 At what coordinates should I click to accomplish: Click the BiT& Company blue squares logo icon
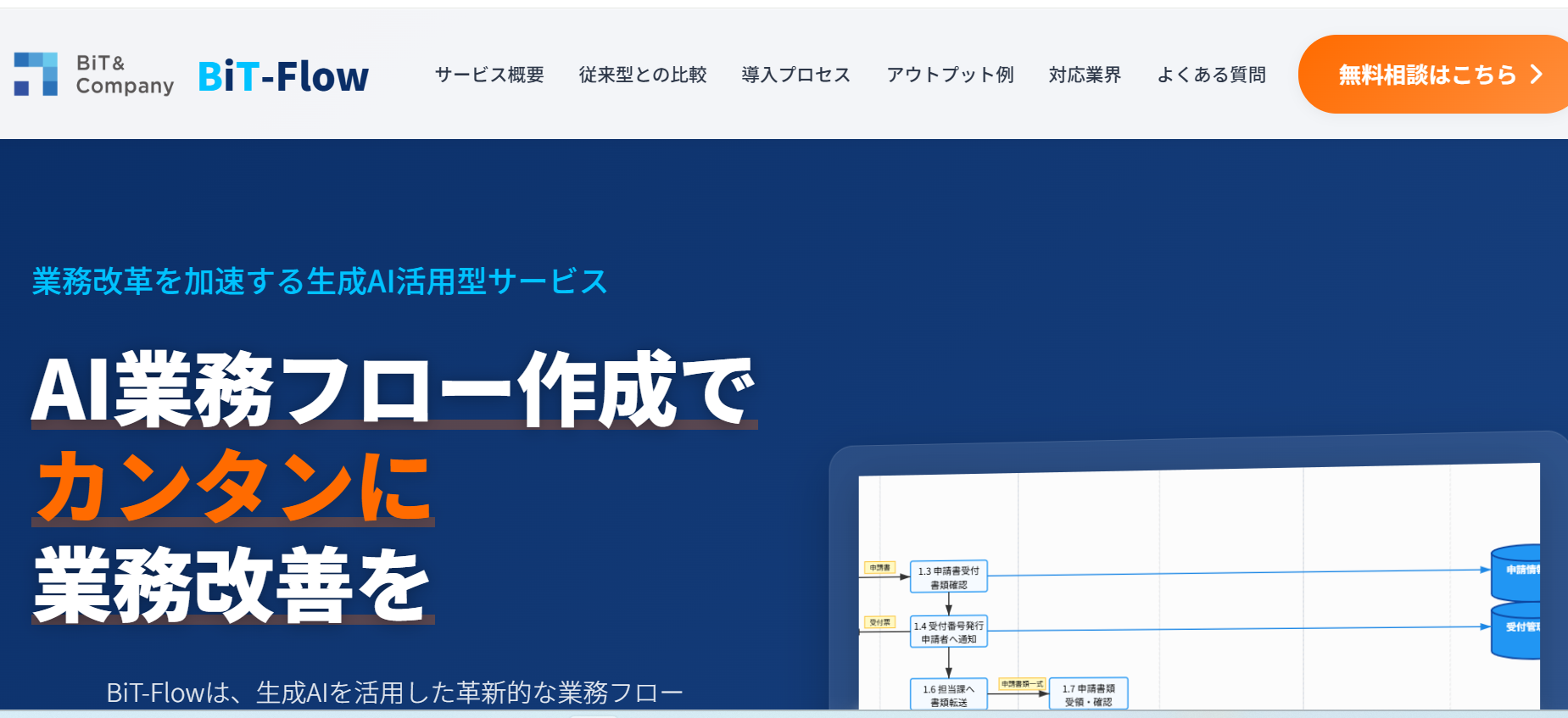(x=36, y=75)
